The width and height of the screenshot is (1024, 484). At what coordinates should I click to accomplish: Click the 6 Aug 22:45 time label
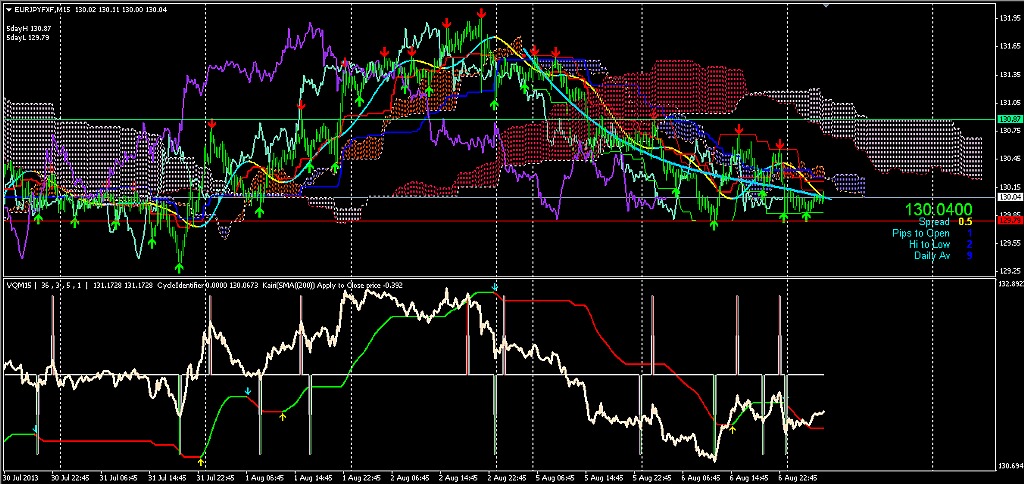point(798,478)
